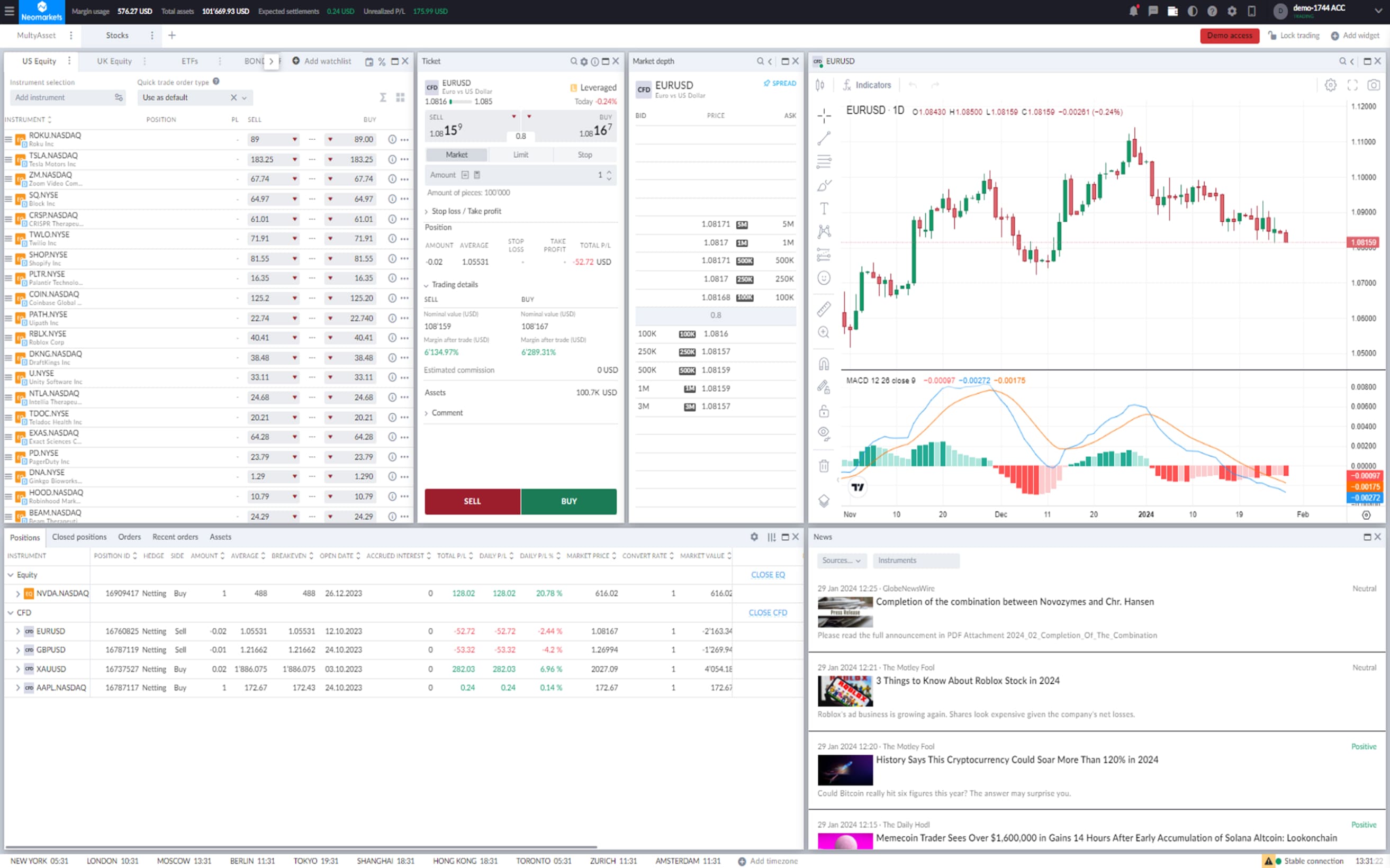
Task: Select the crosshair cursor tool in chart
Action: [824, 115]
